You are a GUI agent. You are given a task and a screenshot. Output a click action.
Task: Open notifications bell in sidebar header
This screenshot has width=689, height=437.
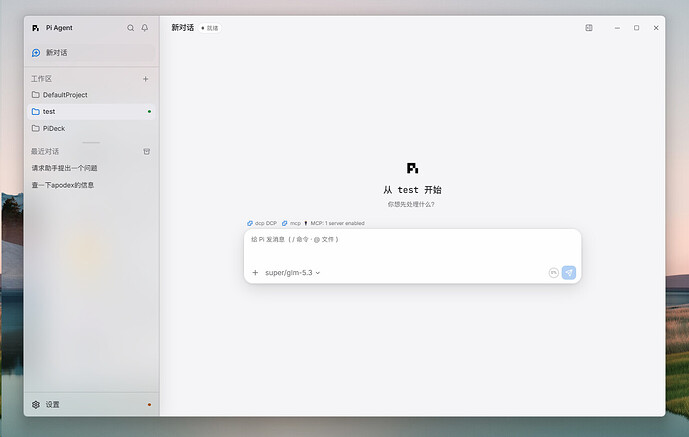pos(145,28)
